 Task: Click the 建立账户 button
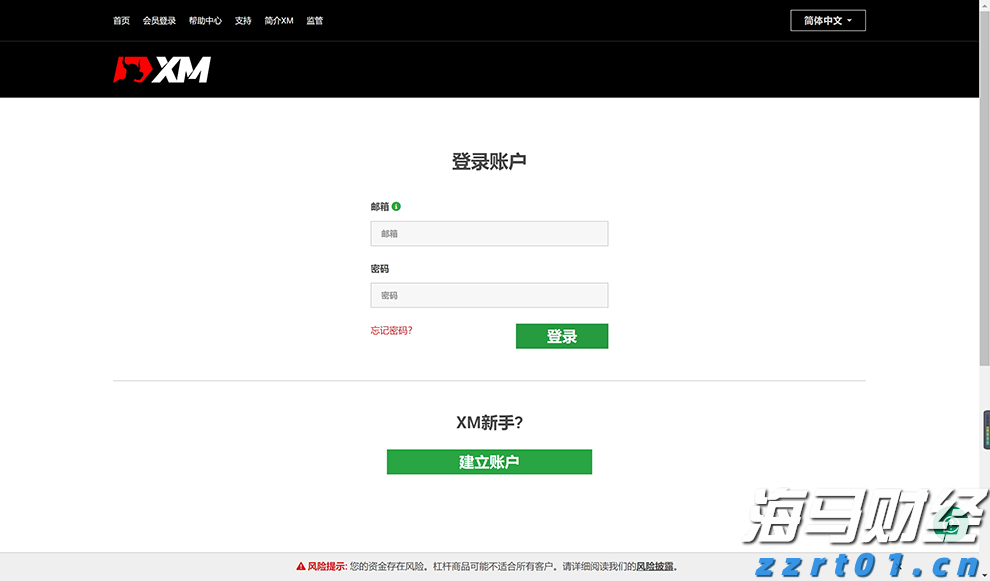click(x=489, y=461)
